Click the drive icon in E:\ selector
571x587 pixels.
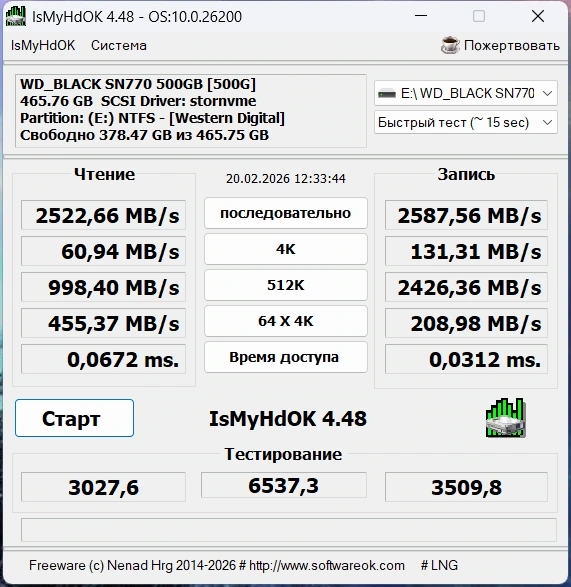[x=387, y=93]
